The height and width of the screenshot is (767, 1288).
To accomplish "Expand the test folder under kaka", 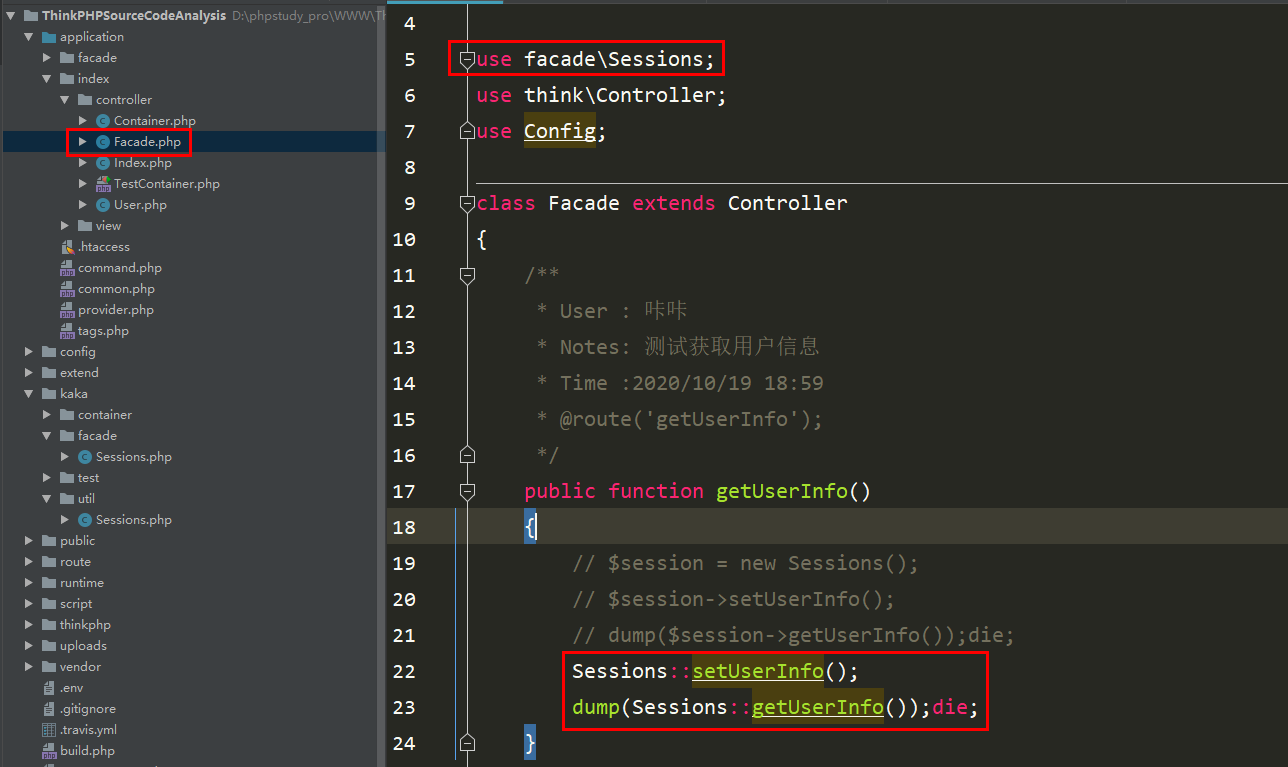I will pyautogui.click(x=47, y=478).
